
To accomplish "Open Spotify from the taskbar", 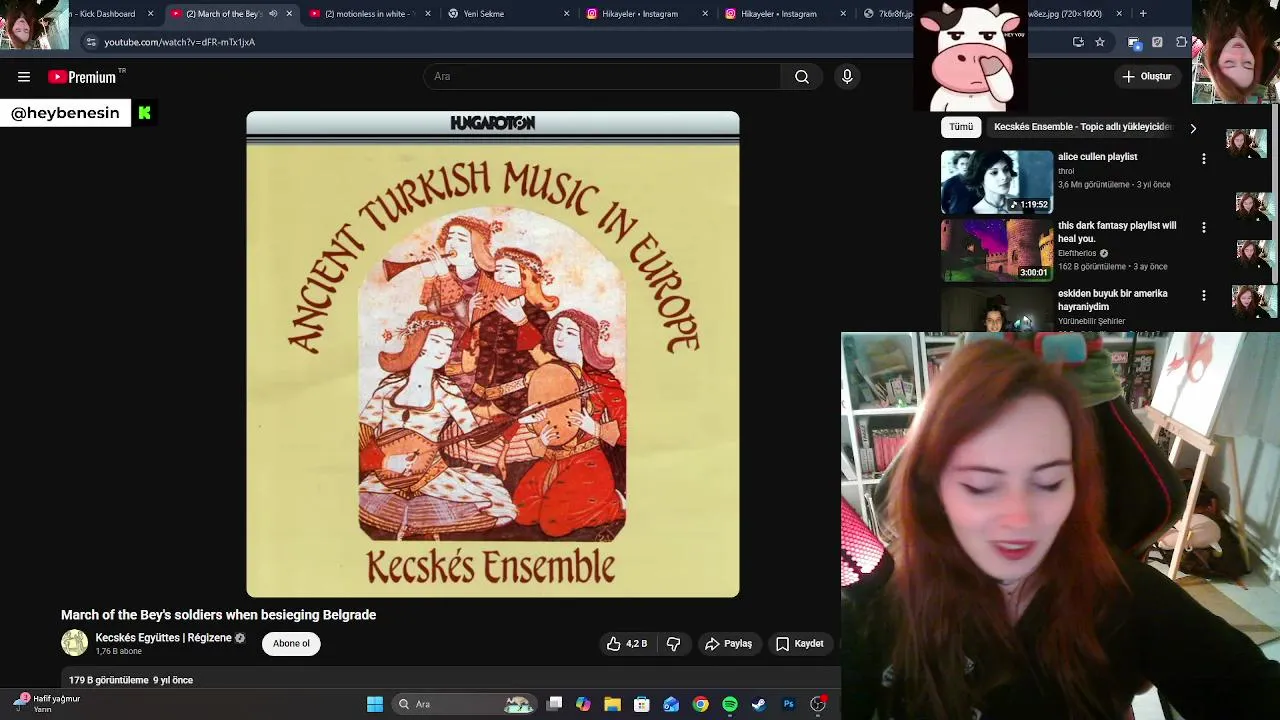I will 730,705.
